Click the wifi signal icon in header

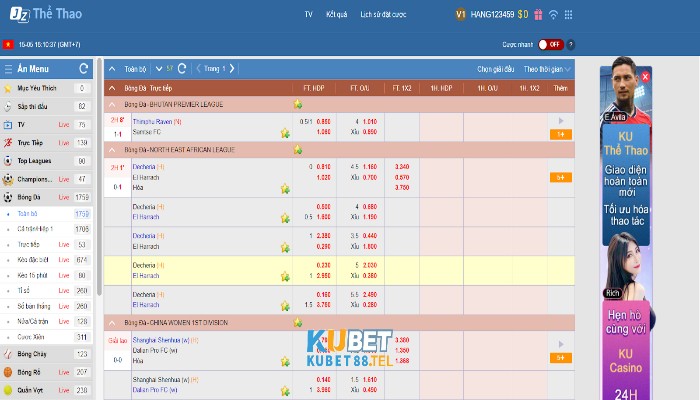553,15
